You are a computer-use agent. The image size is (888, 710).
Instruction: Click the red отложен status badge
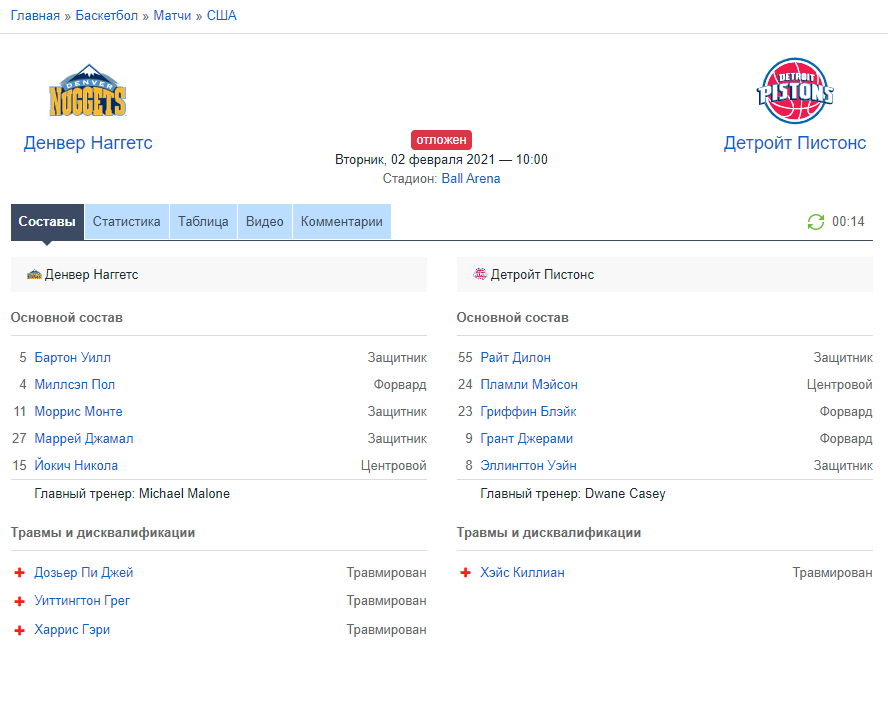[x=441, y=140]
